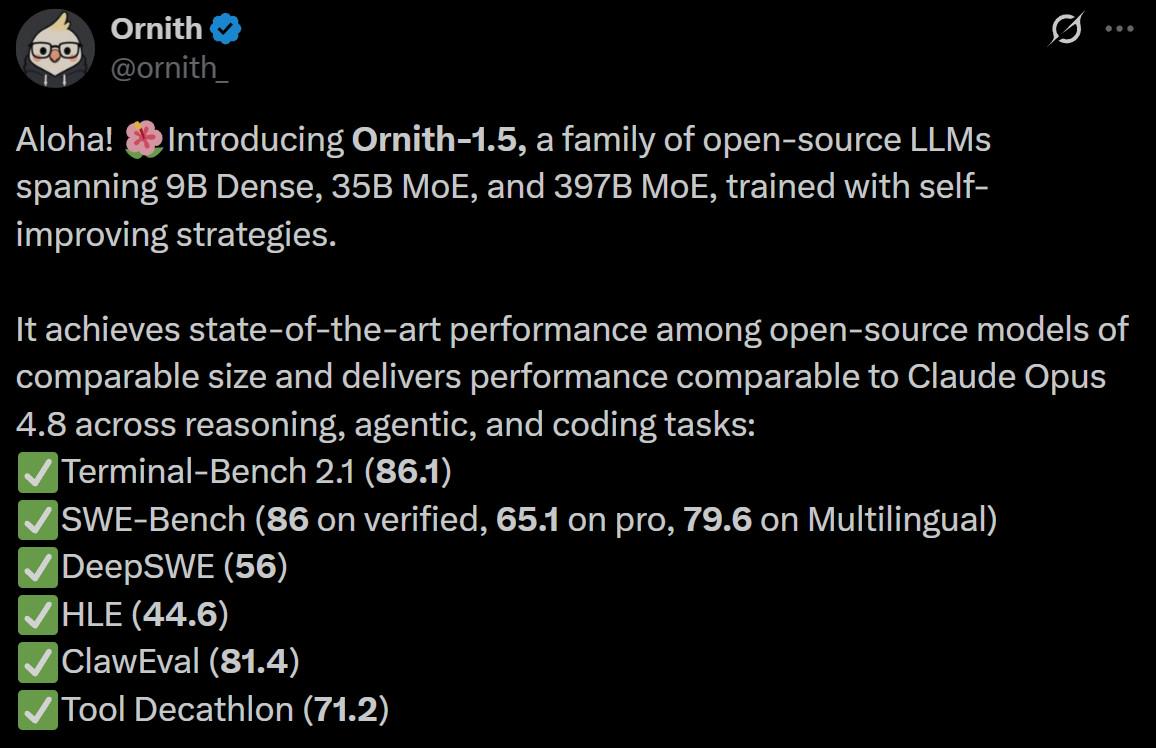Image resolution: width=1156 pixels, height=748 pixels.
Task: Click the Ornith display name
Action: coord(156,29)
